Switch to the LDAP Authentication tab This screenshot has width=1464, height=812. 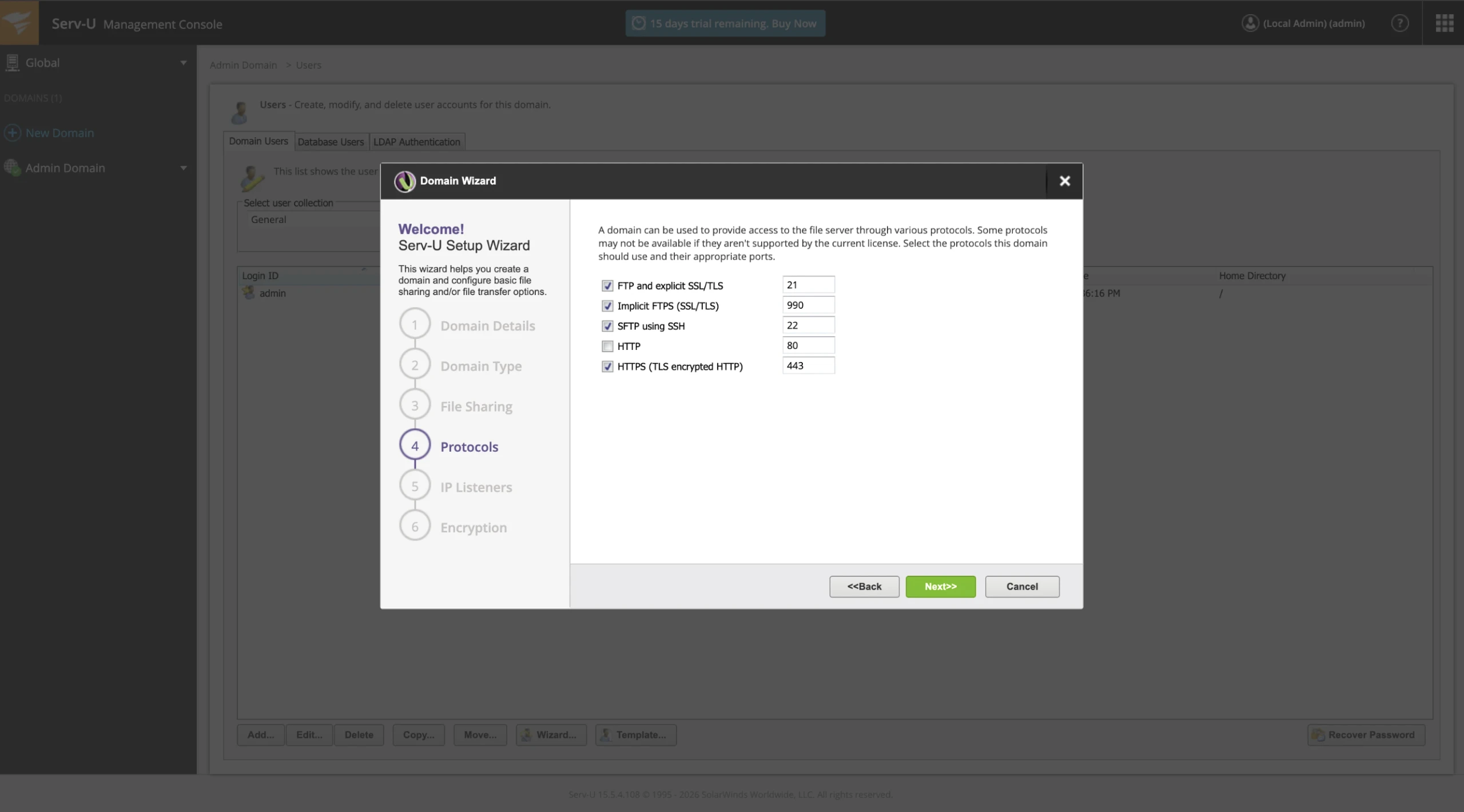pos(417,142)
